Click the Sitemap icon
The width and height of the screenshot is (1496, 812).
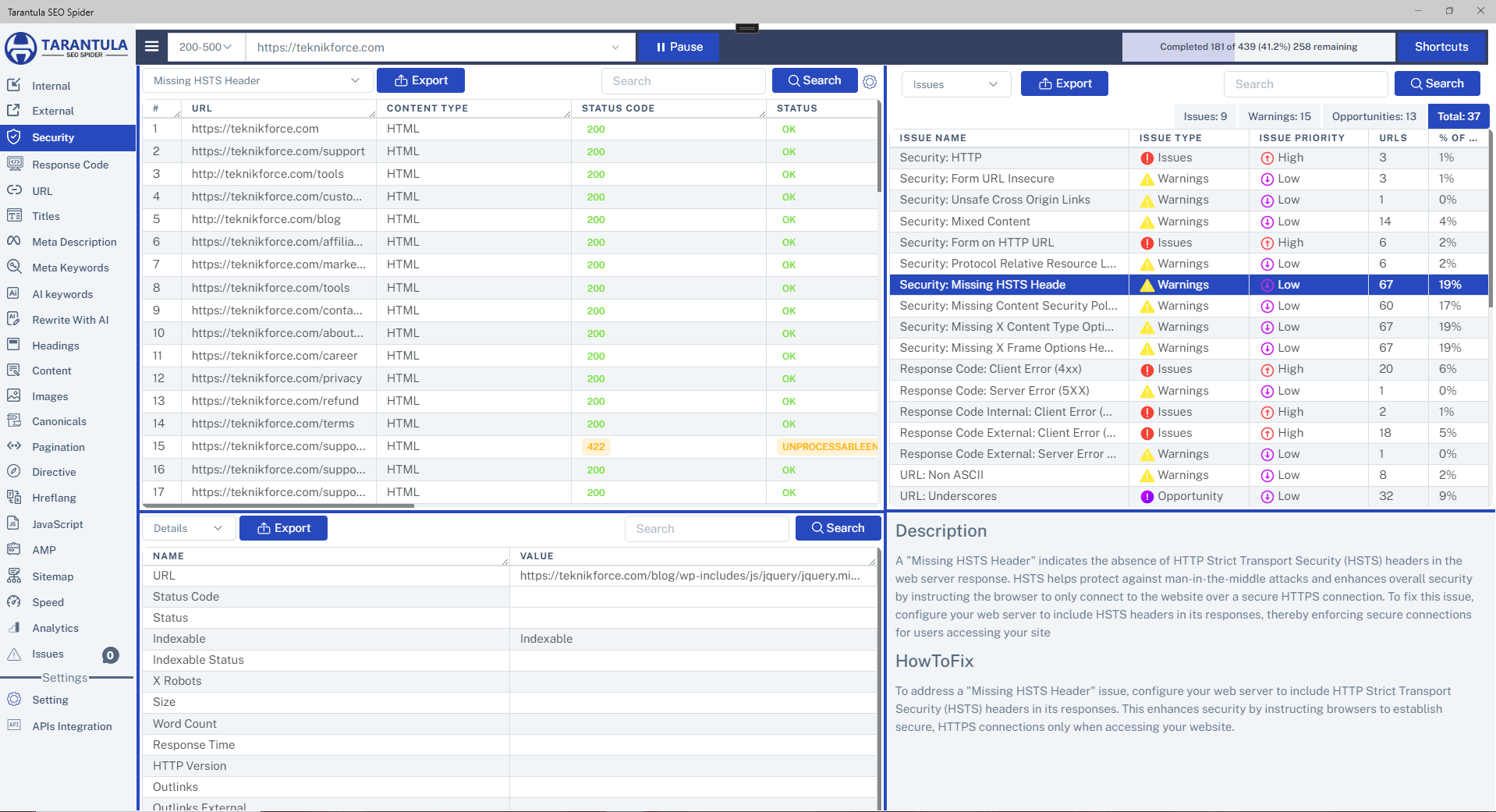tap(14, 576)
